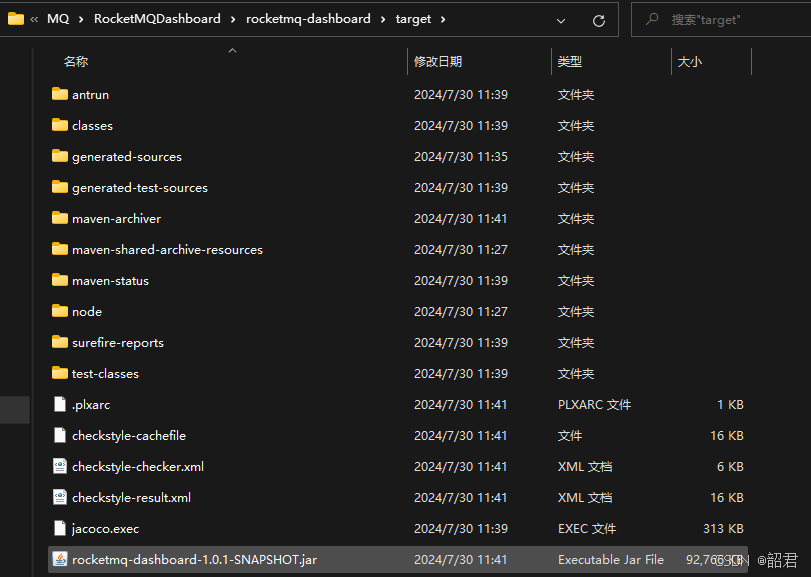The image size is (811, 577).
Task: Select the checkstyle-cachefile file icon
Action: click(60, 435)
